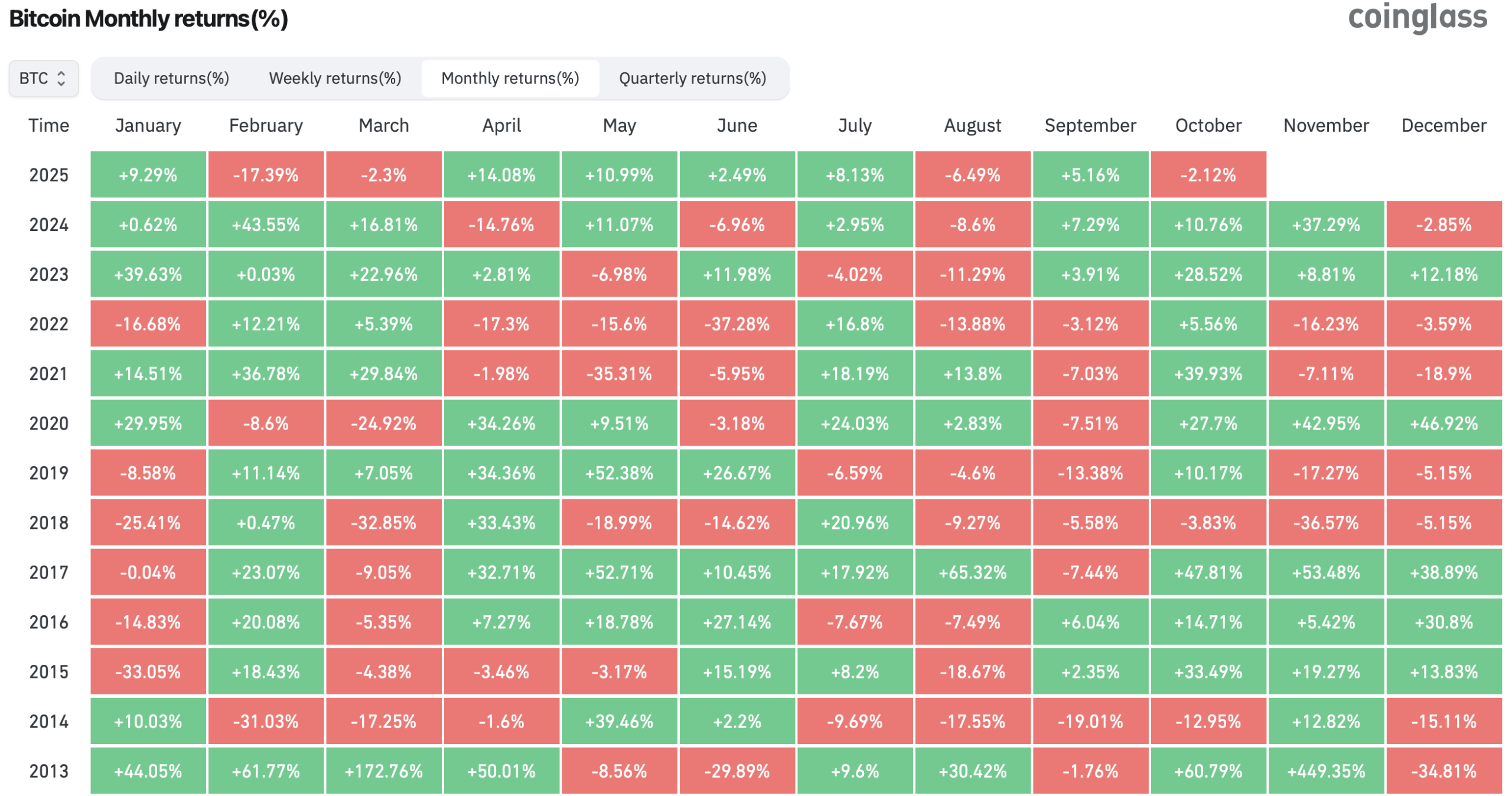The height and width of the screenshot is (796, 1512).
Task: Click the Time column header
Action: [48, 125]
